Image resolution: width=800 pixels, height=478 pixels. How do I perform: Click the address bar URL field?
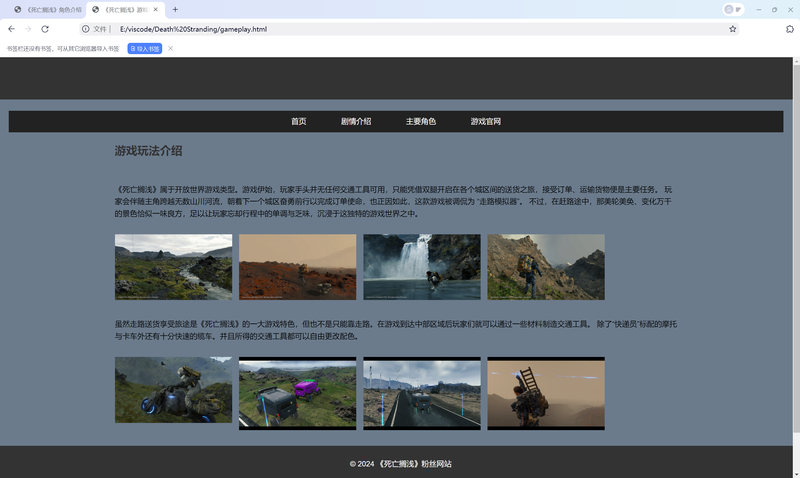(x=408, y=29)
